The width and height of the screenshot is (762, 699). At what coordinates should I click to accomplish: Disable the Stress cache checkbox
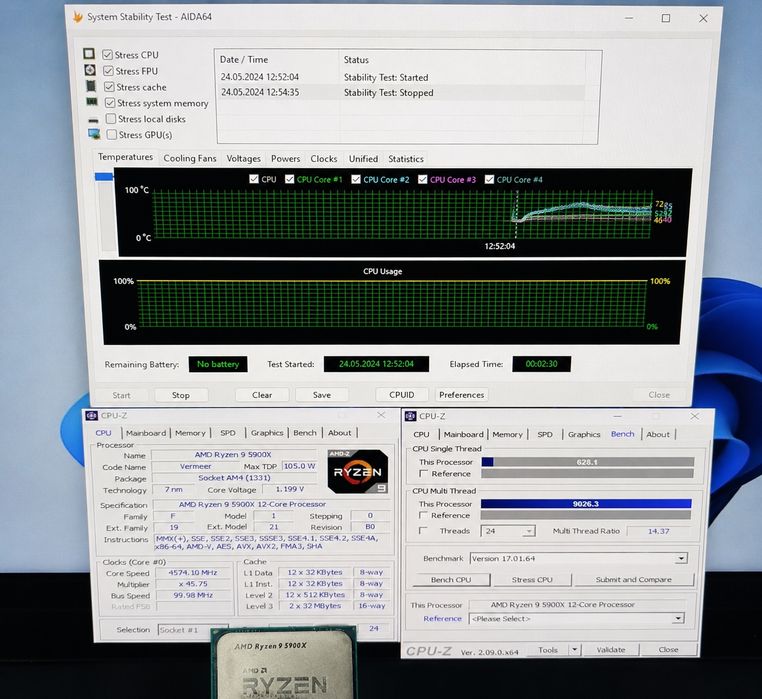pyautogui.click(x=109, y=87)
